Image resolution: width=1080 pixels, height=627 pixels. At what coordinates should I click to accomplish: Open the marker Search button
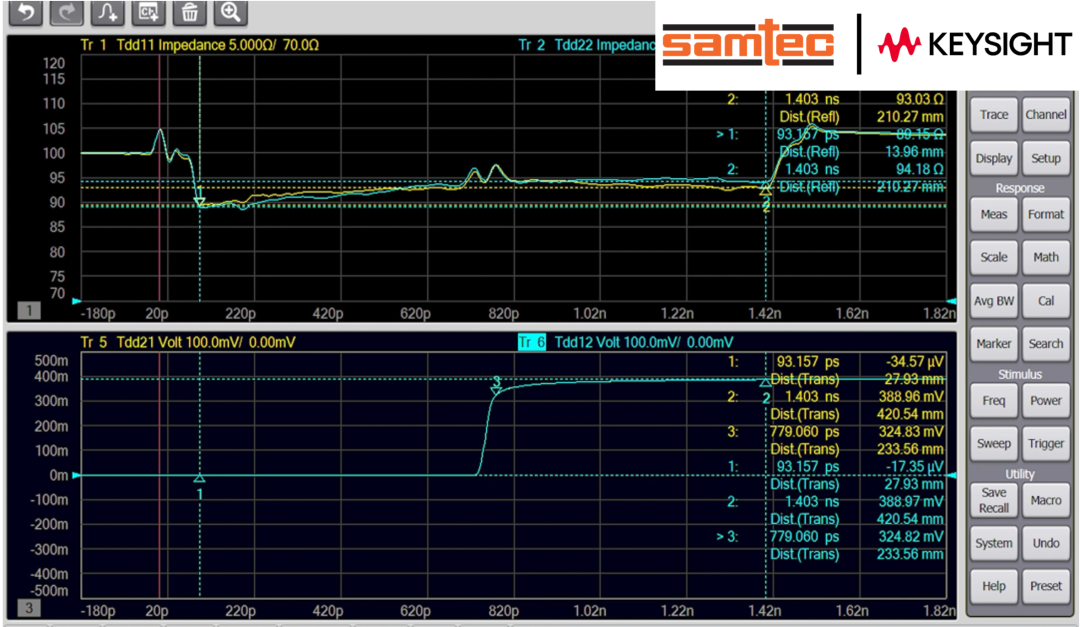coord(1046,344)
